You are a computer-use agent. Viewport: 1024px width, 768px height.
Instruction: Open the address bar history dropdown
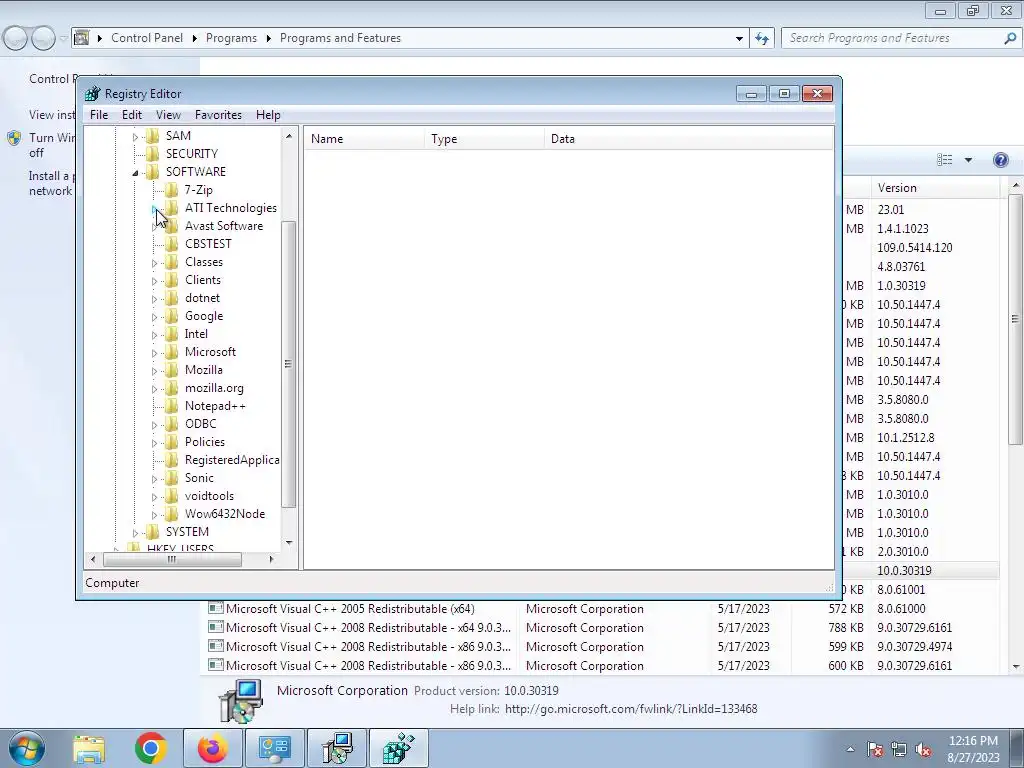pos(739,39)
